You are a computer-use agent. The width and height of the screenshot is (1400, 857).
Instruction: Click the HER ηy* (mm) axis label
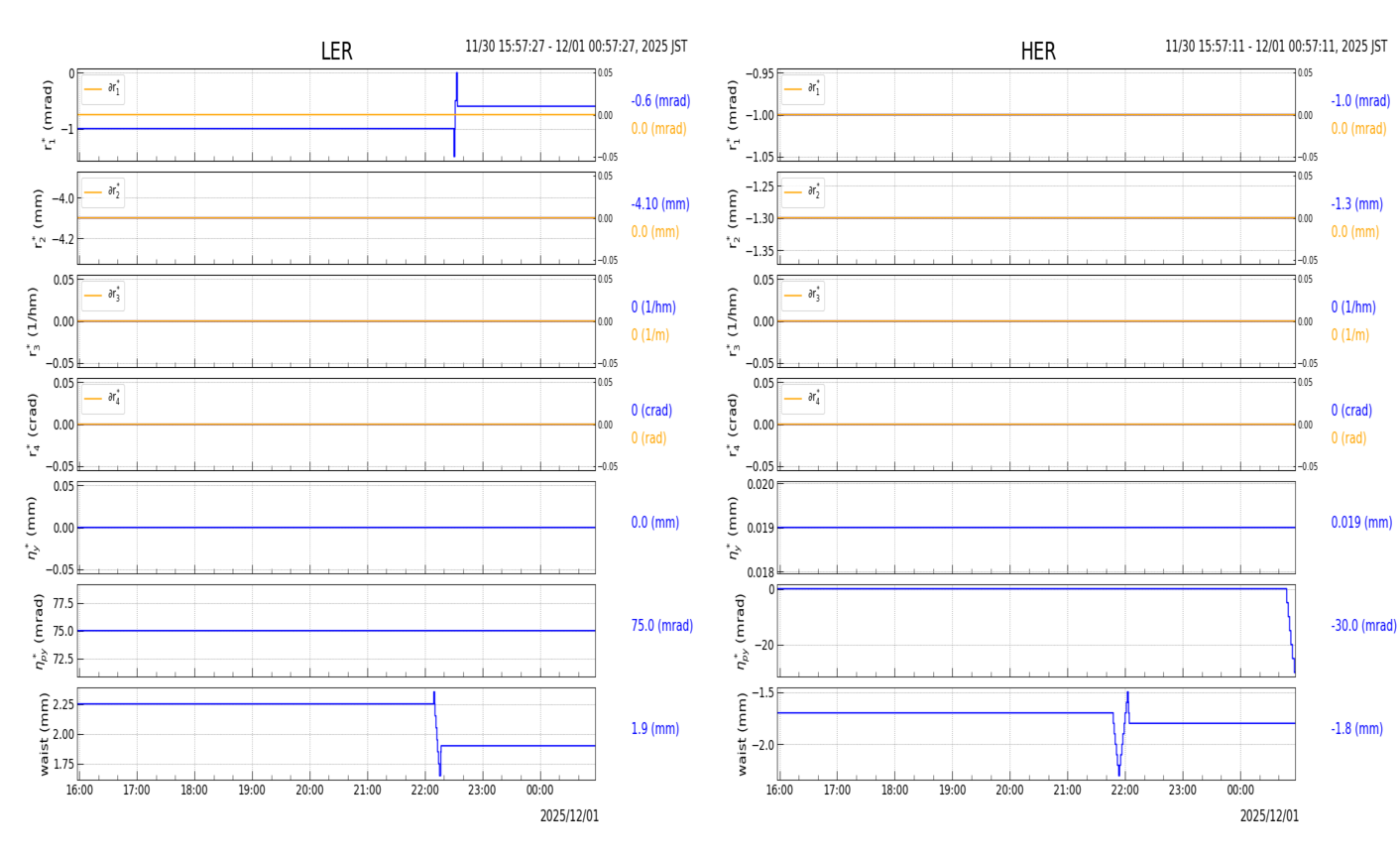click(x=734, y=528)
